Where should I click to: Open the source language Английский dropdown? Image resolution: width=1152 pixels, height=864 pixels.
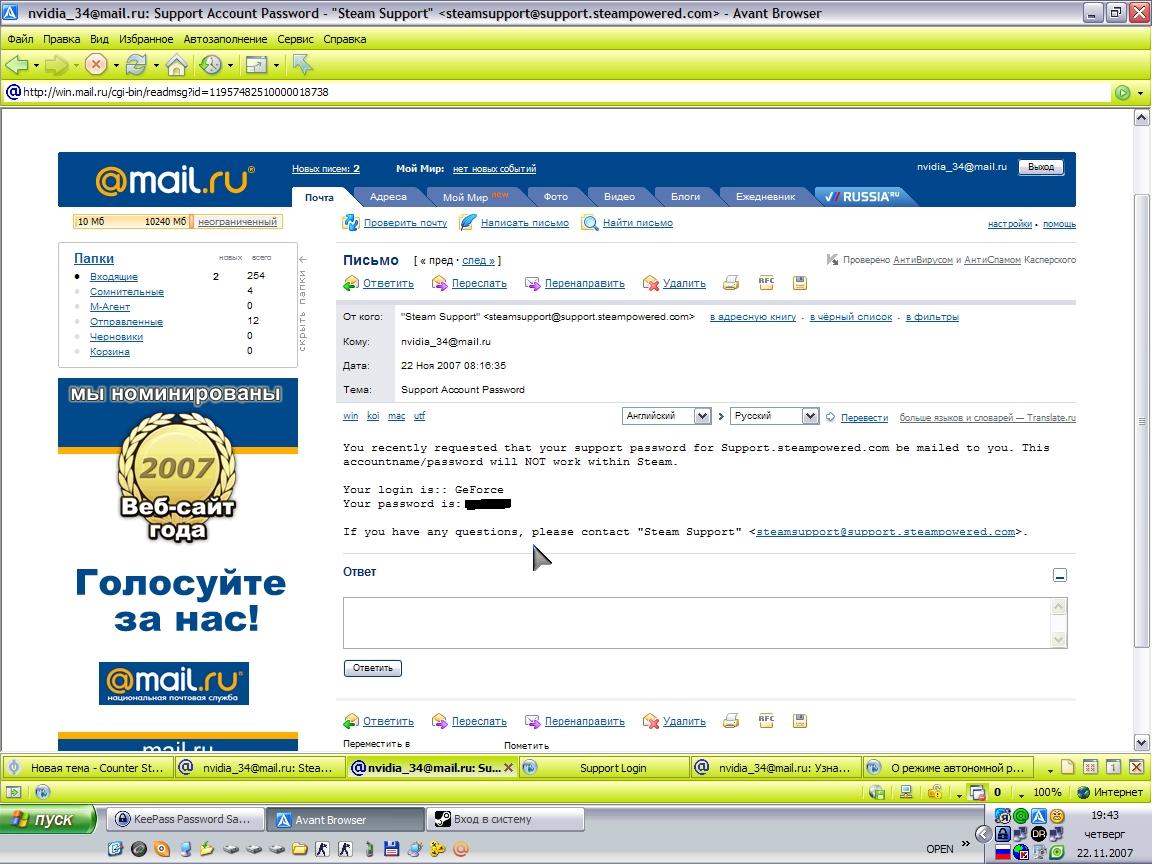702,416
